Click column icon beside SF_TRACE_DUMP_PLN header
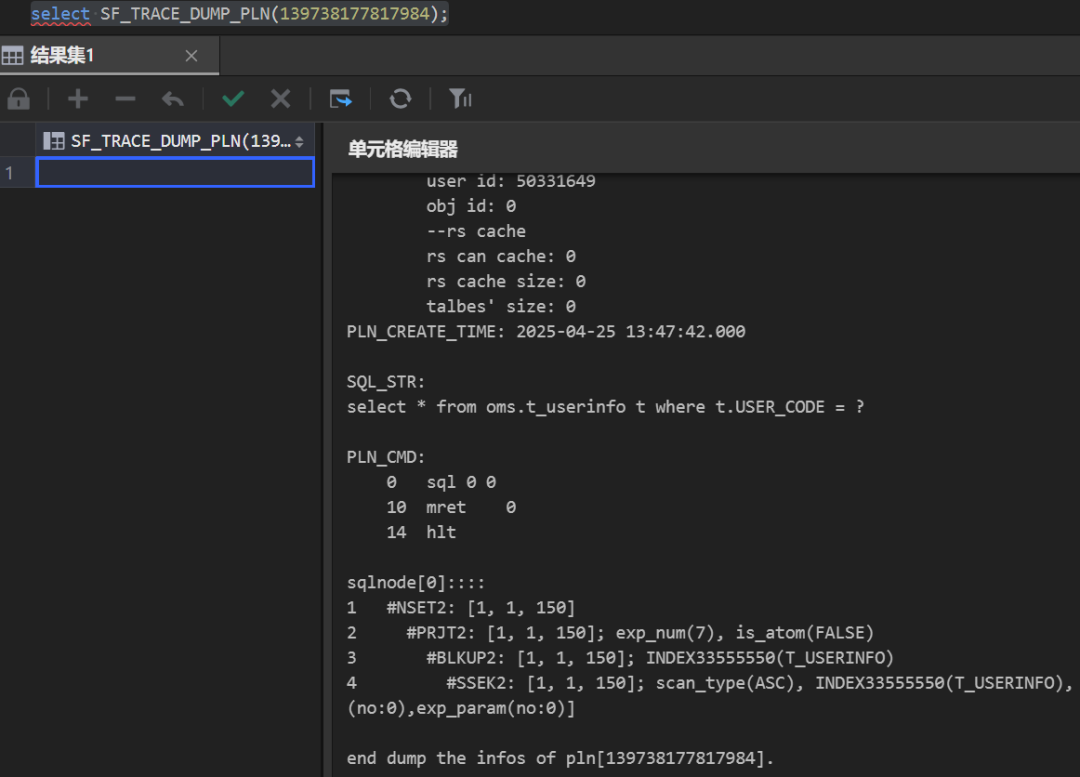The height and width of the screenshot is (777, 1080). click(54, 141)
